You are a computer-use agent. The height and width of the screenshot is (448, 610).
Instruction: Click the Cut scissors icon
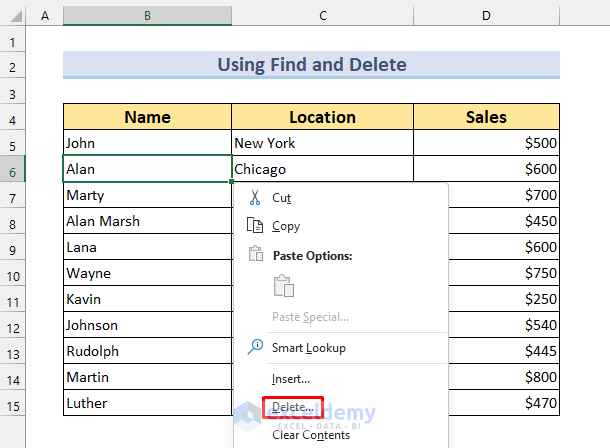(254, 198)
